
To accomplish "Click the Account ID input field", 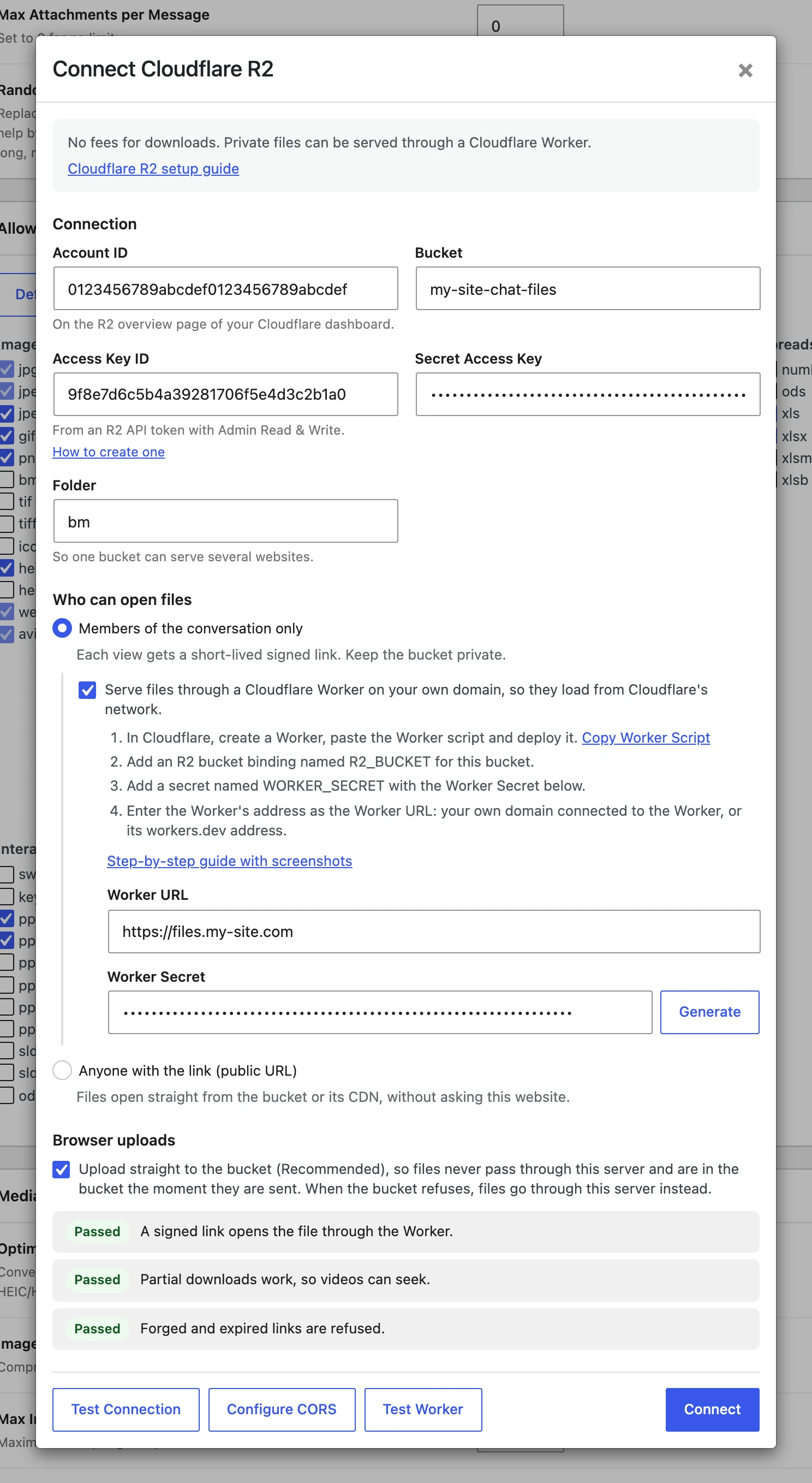I will (x=225, y=288).
